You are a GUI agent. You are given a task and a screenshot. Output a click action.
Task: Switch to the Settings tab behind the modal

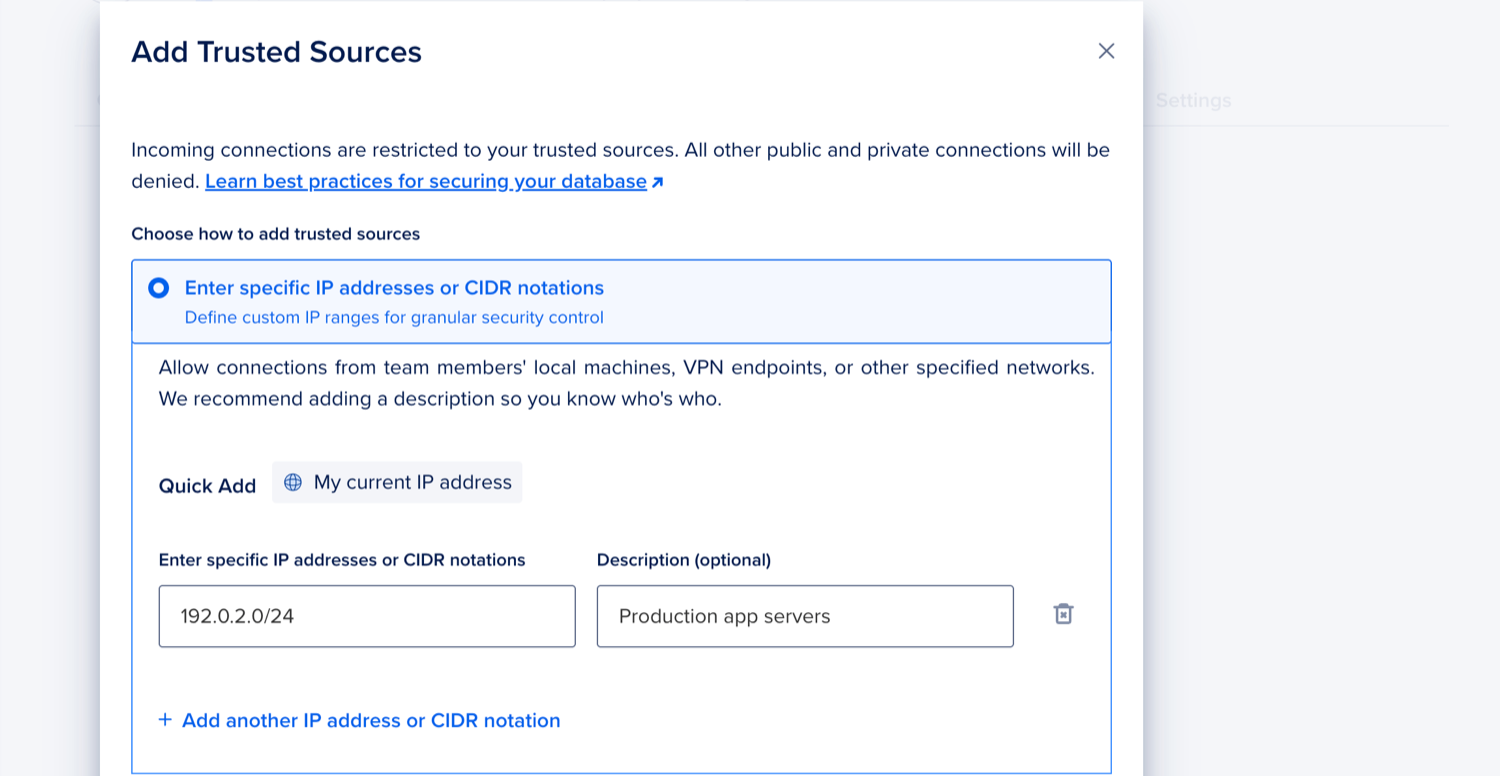[x=1193, y=100]
